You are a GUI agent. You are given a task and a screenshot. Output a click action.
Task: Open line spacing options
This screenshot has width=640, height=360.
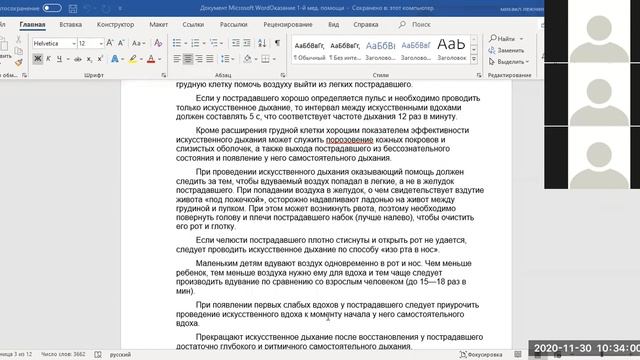coord(225,59)
